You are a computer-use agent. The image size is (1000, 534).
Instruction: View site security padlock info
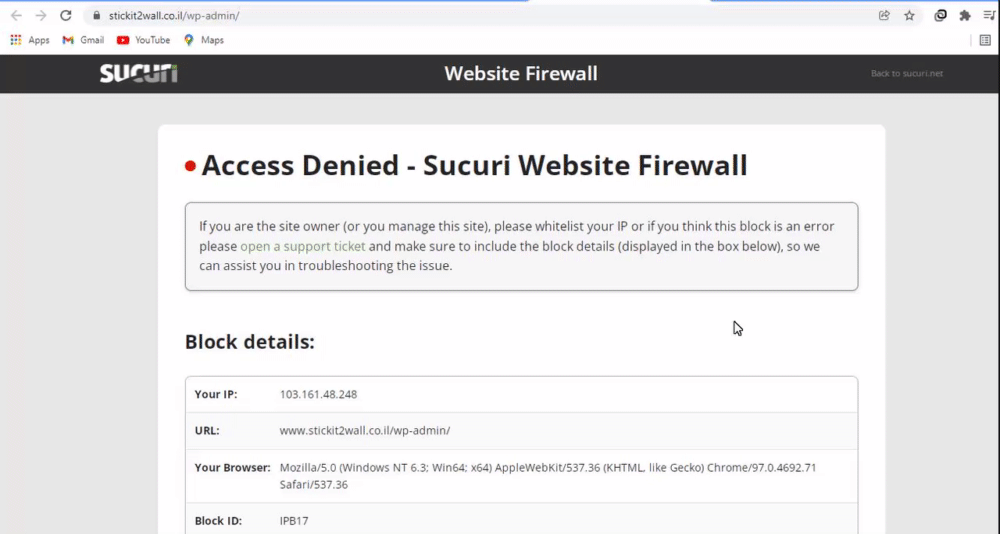click(x=96, y=16)
